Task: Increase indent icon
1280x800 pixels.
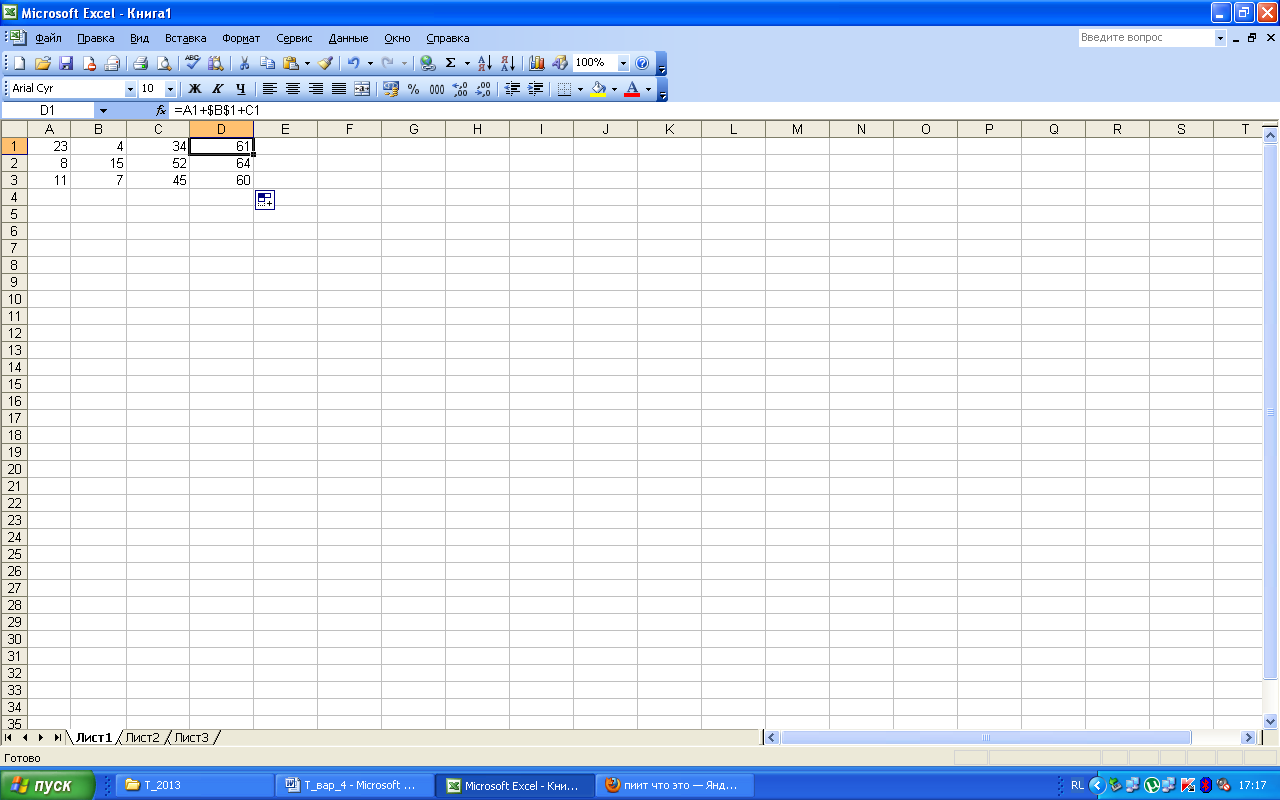Action: tap(536, 89)
